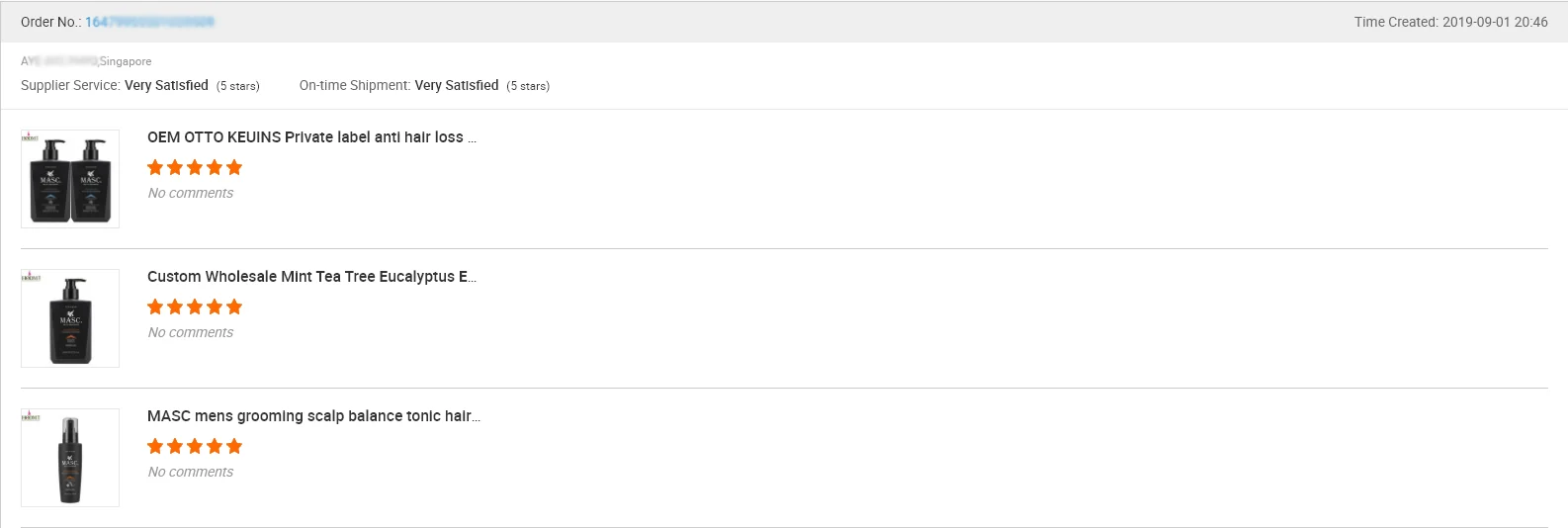
Task: Click the Singapore buyer location text
Action: coord(126,61)
